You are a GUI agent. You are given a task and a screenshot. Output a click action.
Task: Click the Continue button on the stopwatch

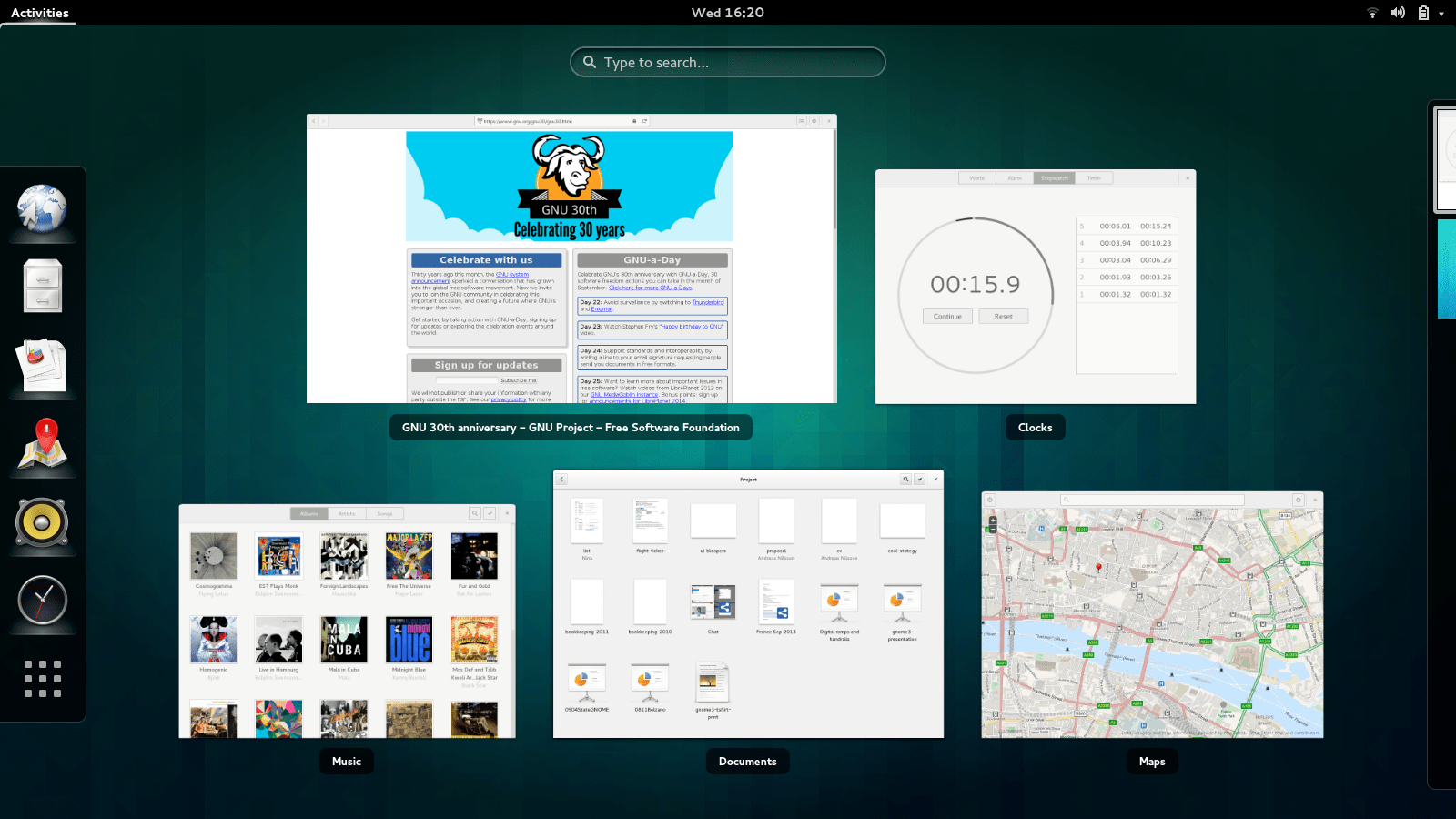coord(947,316)
